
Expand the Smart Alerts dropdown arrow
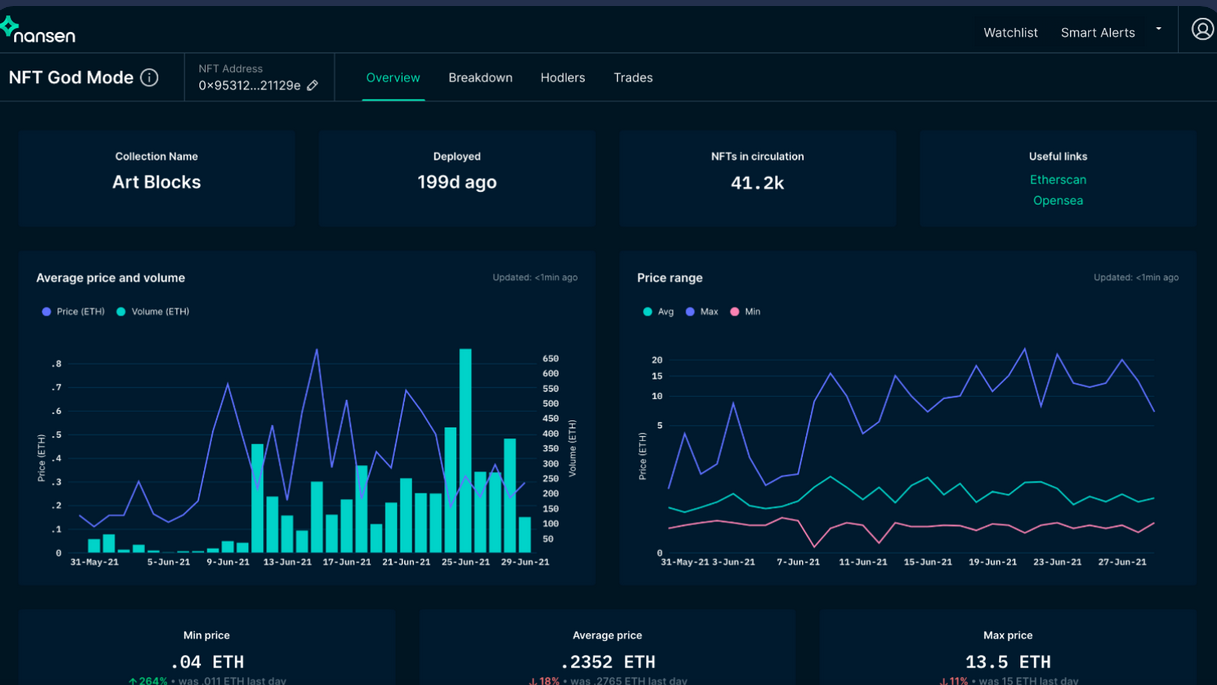(x=1159, y=29)
